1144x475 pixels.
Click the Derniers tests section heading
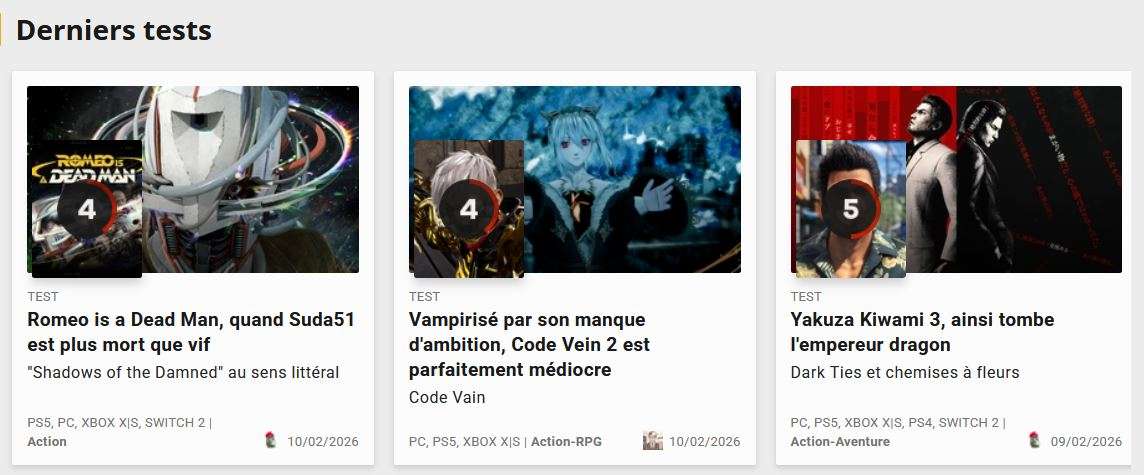point(114,31)
